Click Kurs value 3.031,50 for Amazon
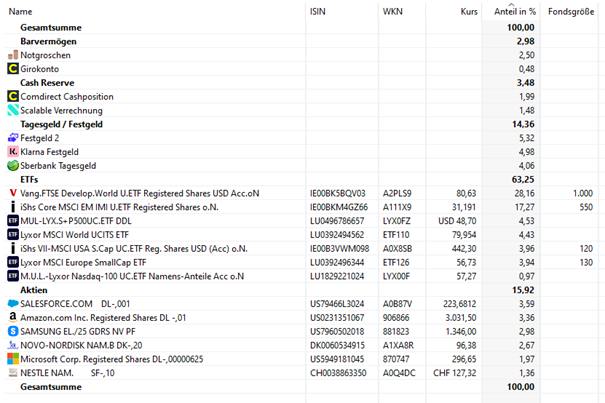 (461, 318)
